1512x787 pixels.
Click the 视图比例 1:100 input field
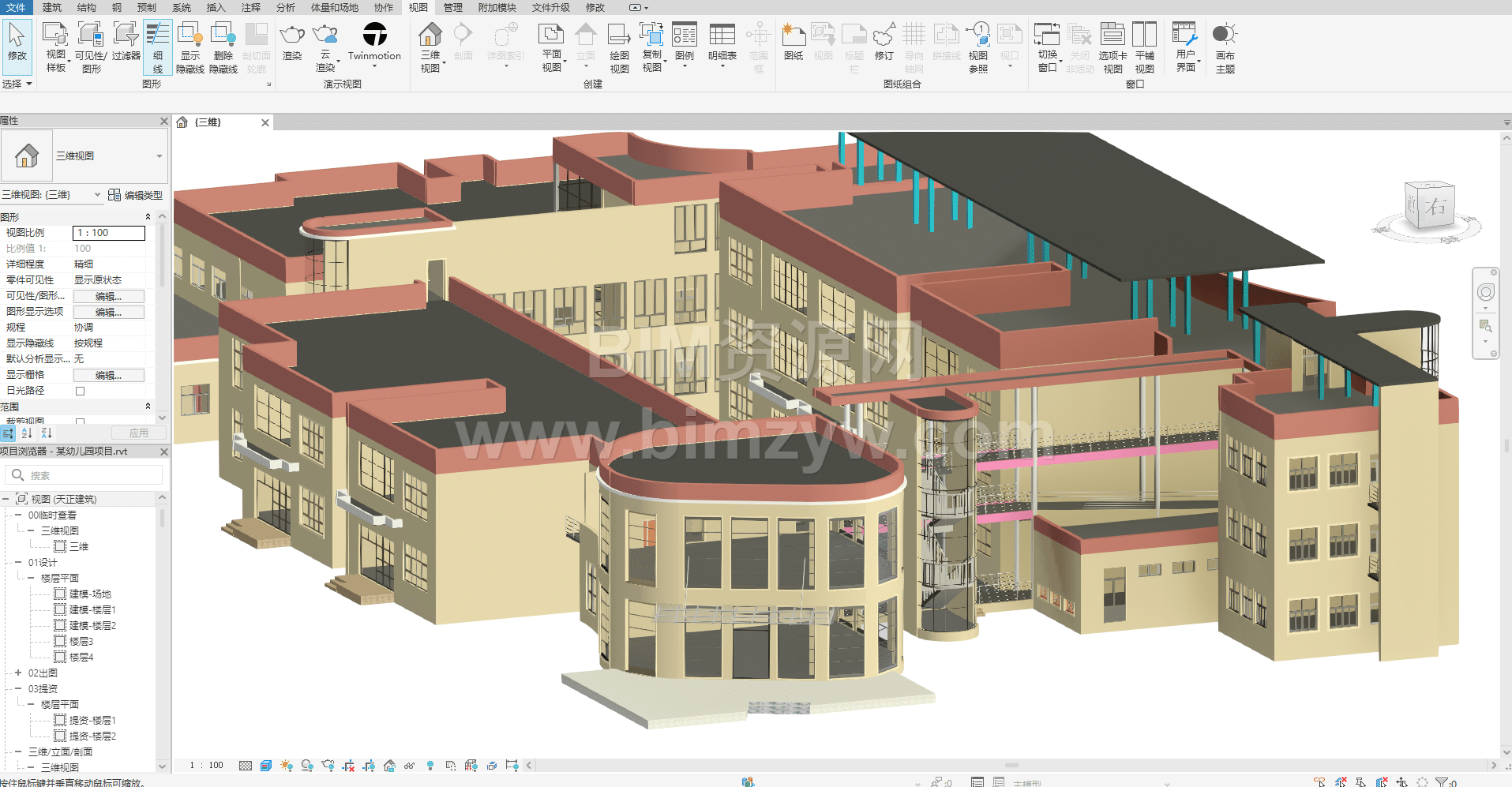click(109, 233)
